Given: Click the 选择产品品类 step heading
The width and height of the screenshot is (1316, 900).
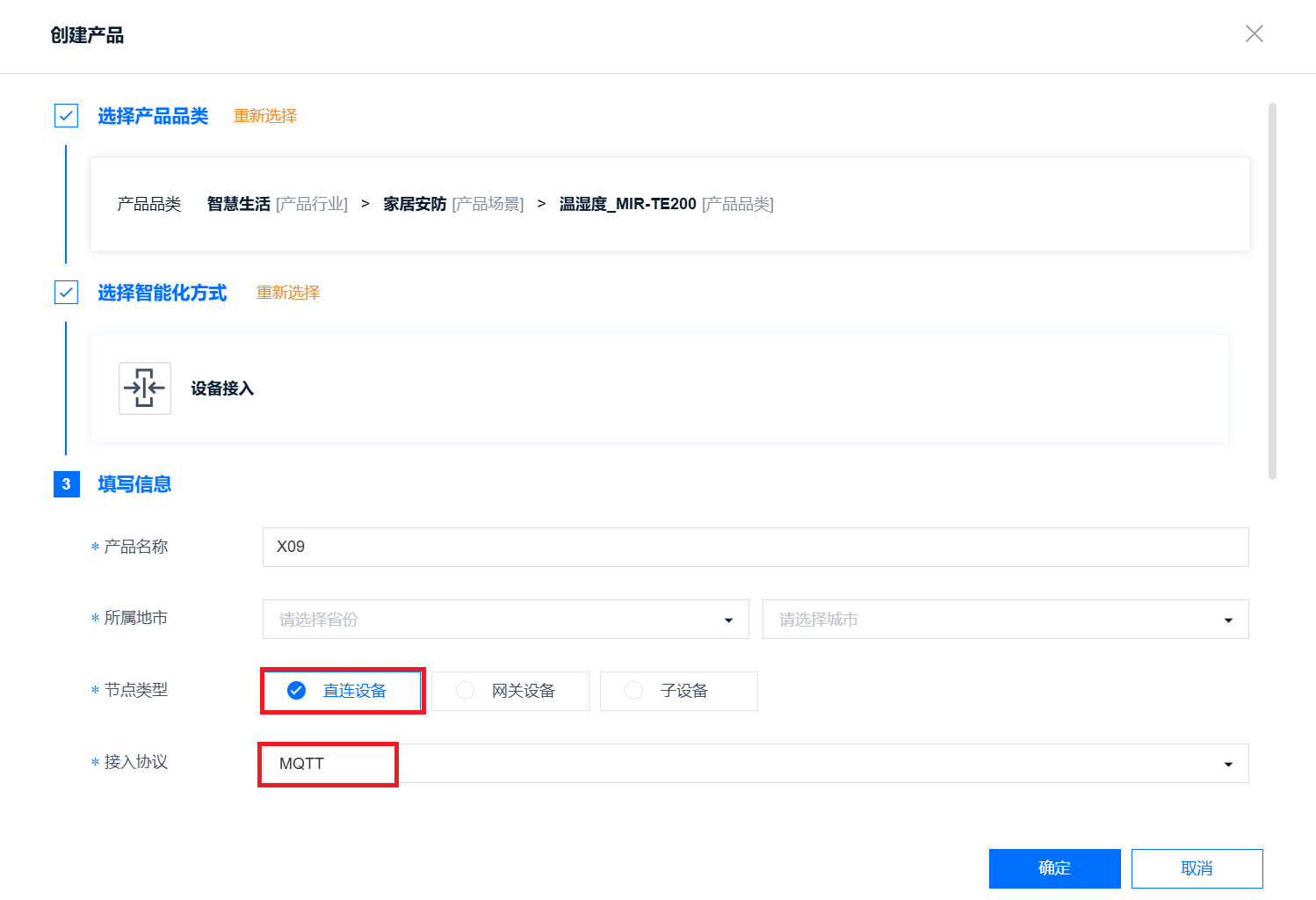Looking at the screenshot, I should [x=153, y=116].
